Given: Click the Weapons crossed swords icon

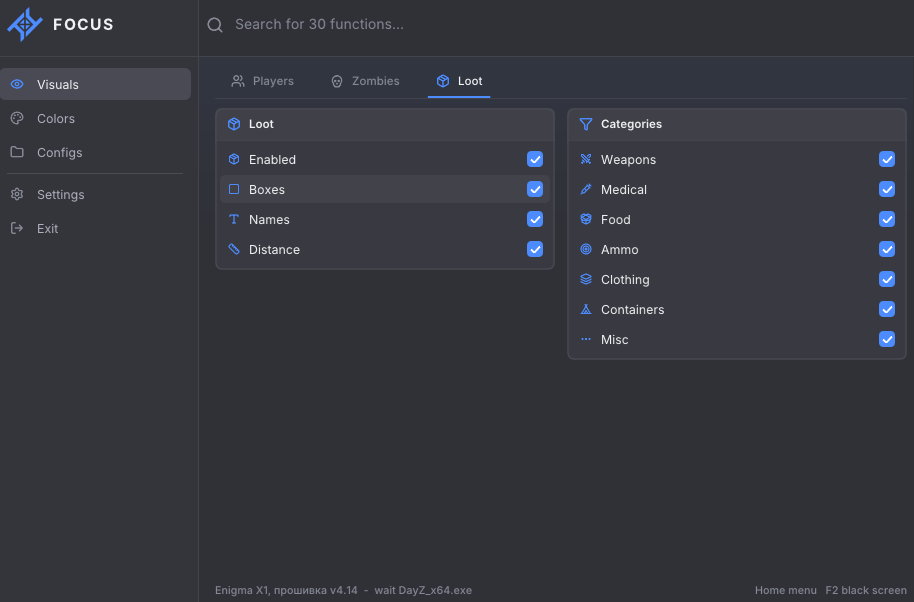Looking at the screenshot, I should [x=586, y=159].
